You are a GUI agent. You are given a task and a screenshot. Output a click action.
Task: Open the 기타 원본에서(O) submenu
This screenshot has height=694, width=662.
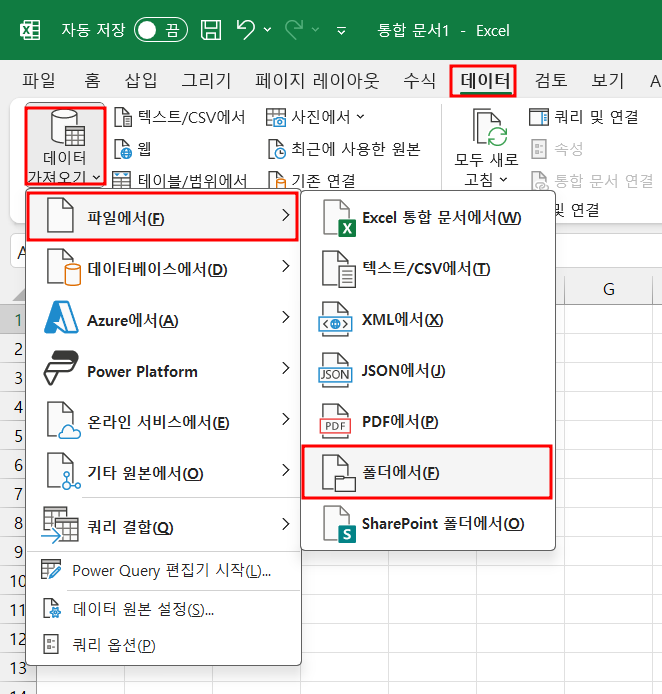click(163, 471)
